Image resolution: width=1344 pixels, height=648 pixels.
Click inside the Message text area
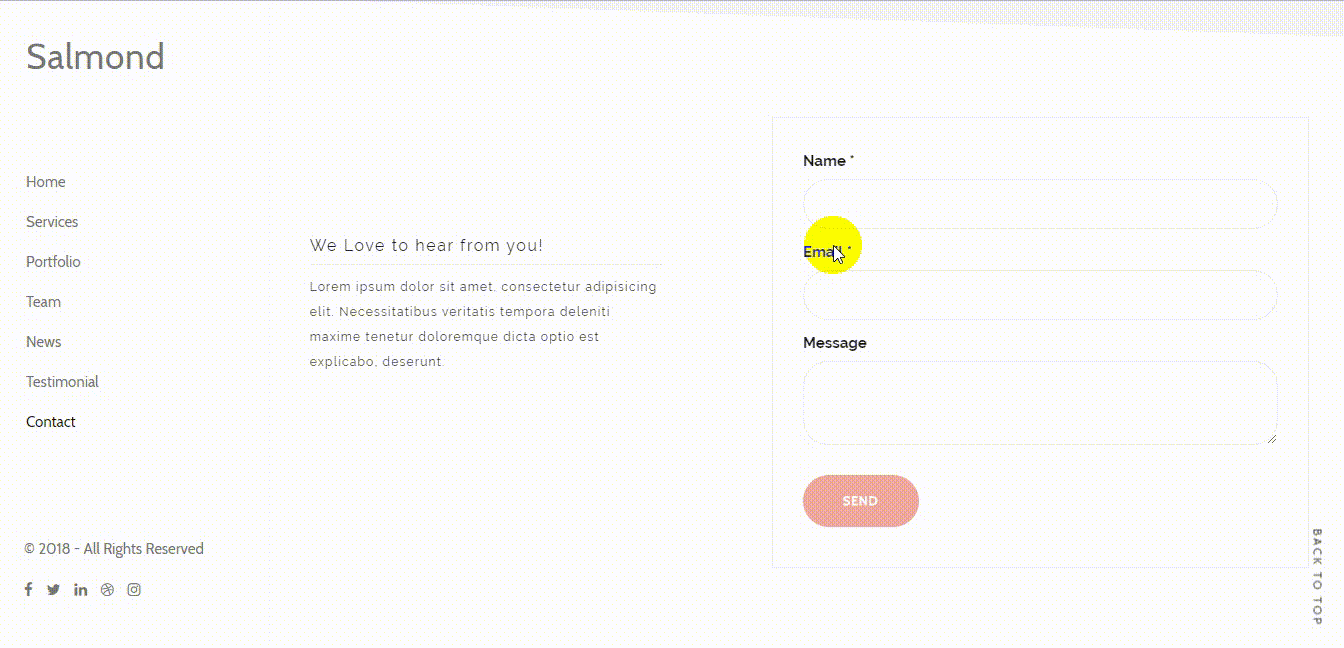click(x=1040, y=402)
